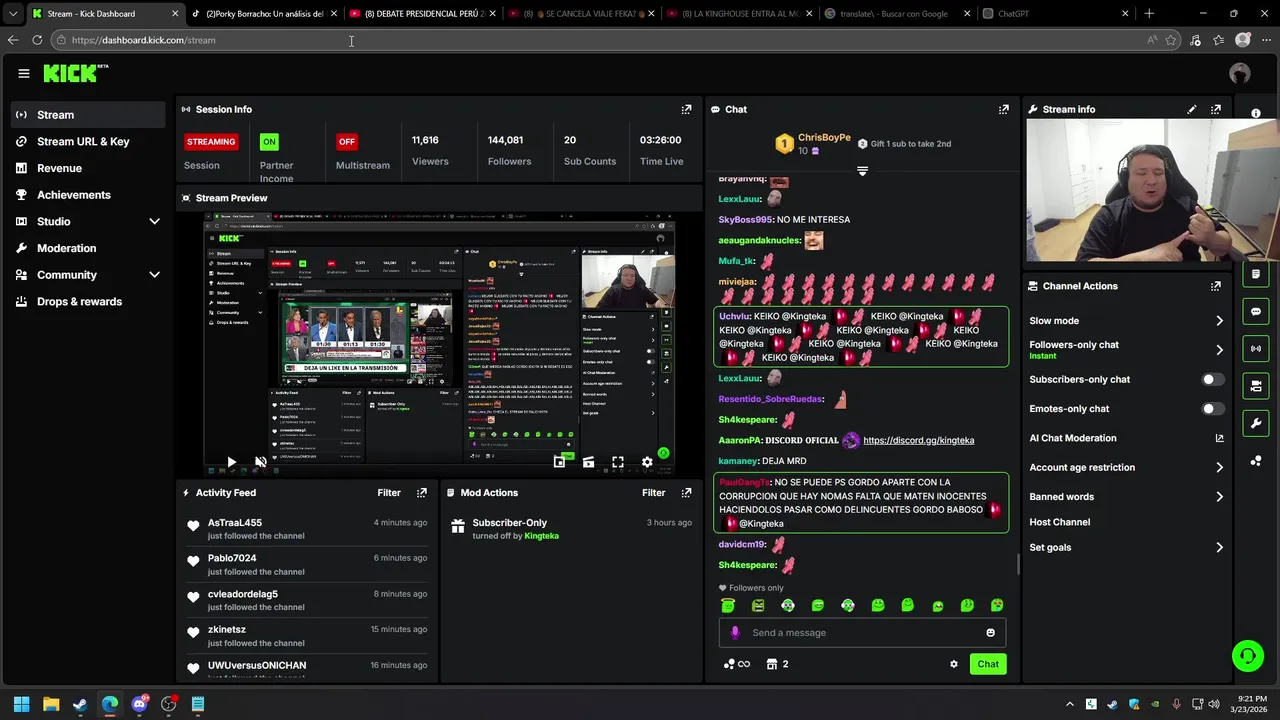The image size is (1280, 720).
Task: Pop out the Mod Actions panel
Action: [x=686, y=493]
